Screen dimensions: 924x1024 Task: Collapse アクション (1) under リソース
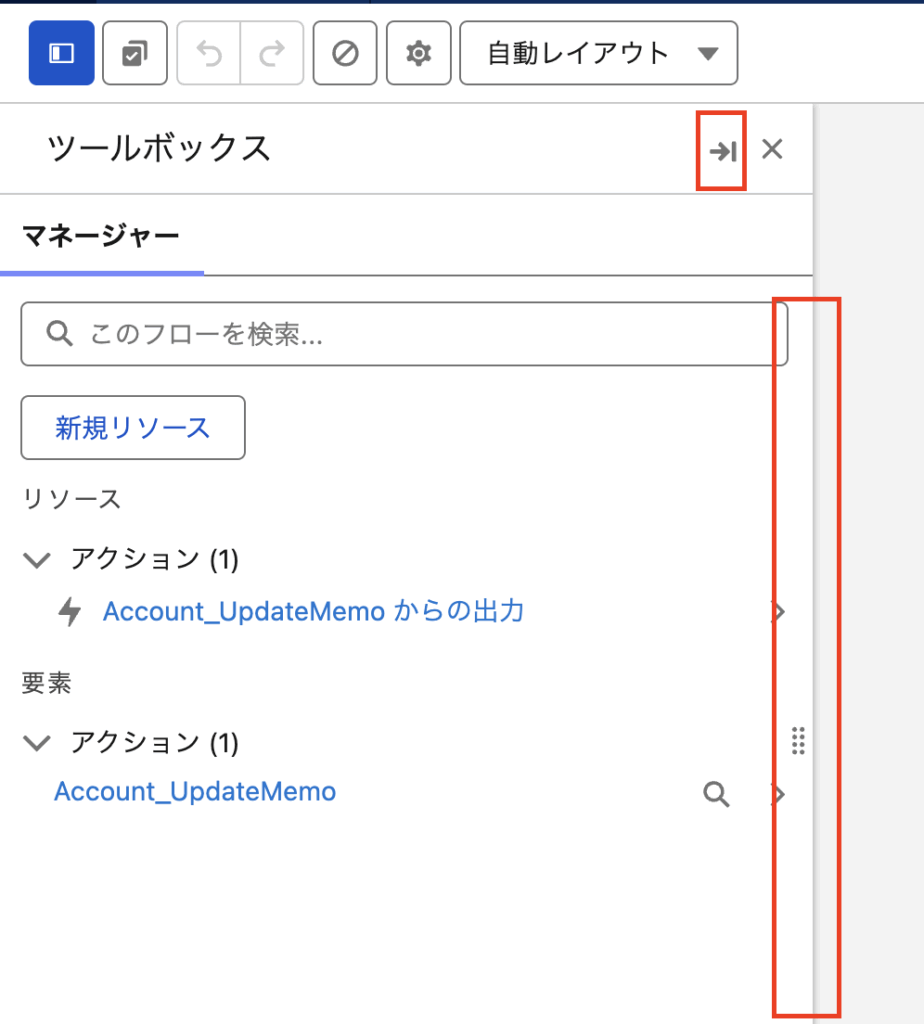click(x=37, y=560)
